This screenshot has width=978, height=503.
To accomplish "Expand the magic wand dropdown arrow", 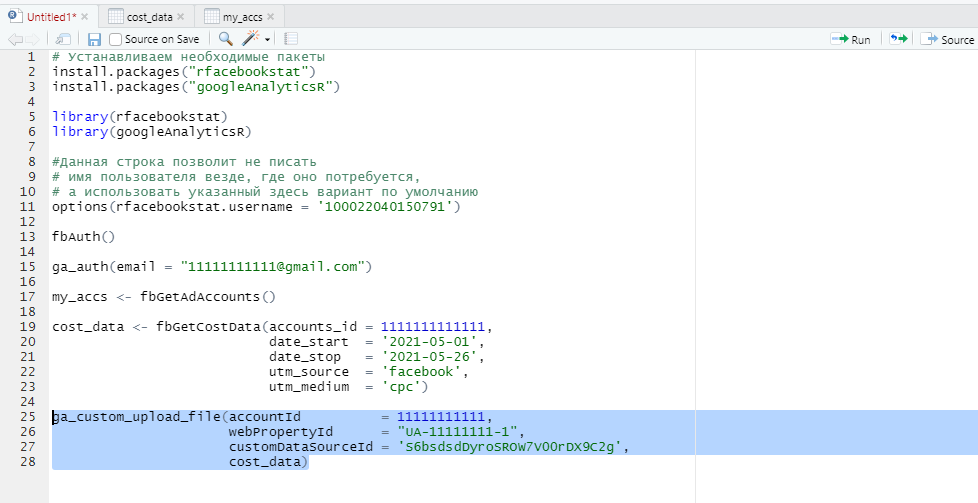I will [268, 40].
